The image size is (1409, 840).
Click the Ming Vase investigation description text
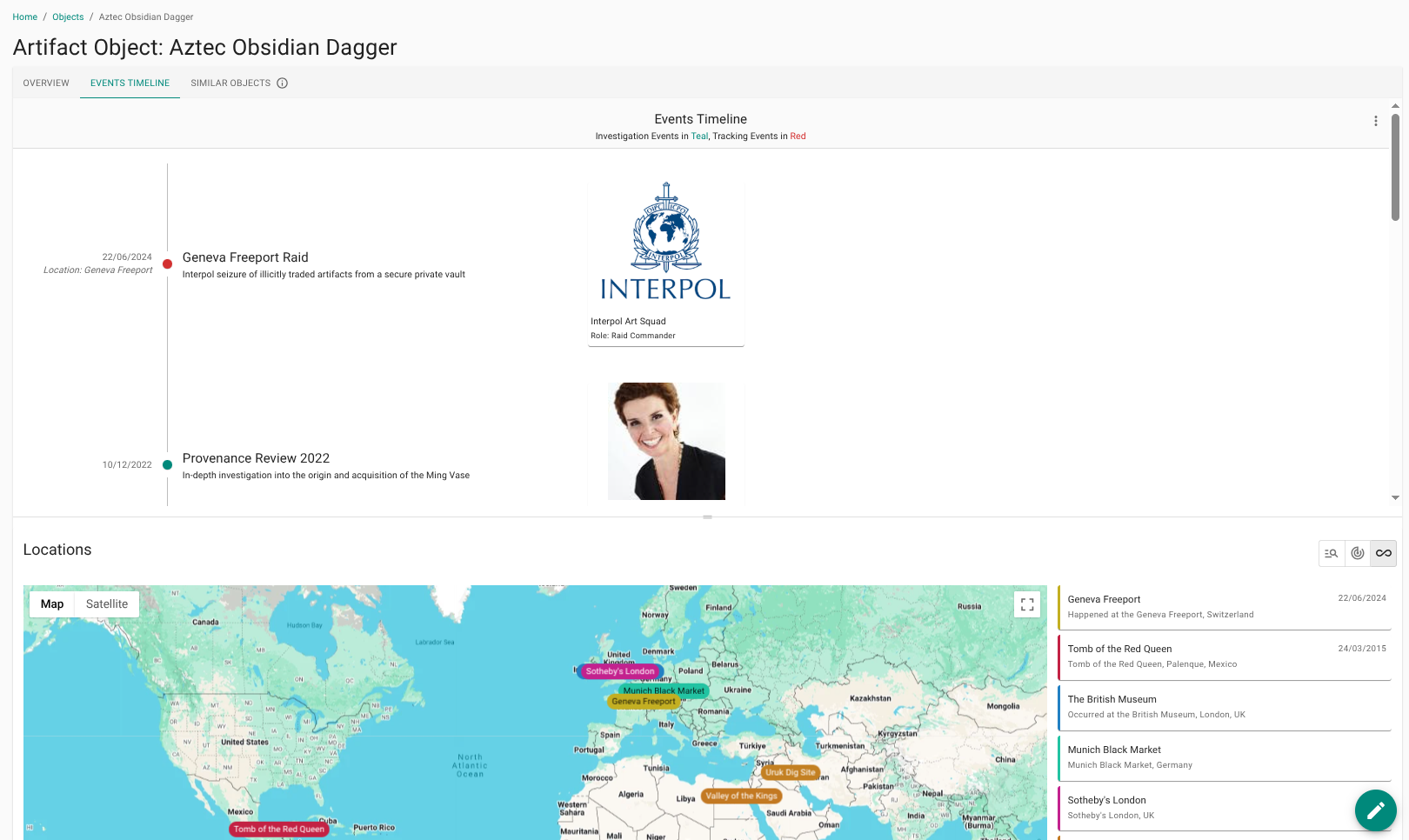click(x=326, y=476)
